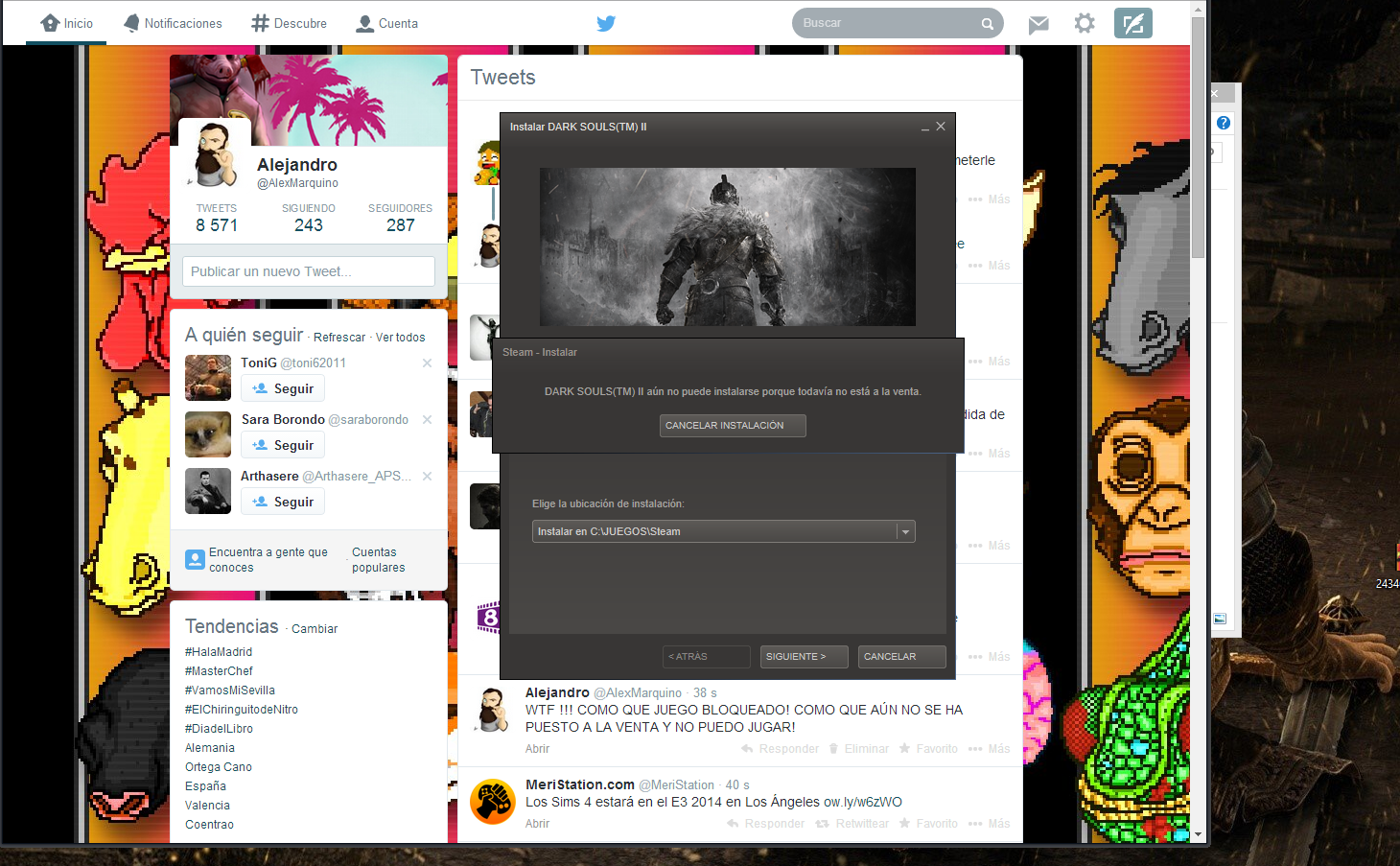Go to Inicio home tab
Viewport: 1400px width, 866px height.
tap(67, 23)
